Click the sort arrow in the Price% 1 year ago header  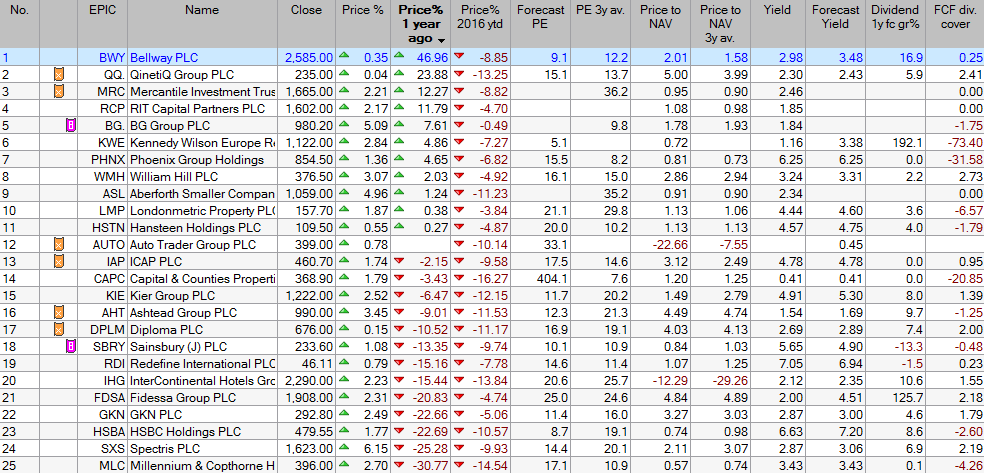tap(442, 40)
